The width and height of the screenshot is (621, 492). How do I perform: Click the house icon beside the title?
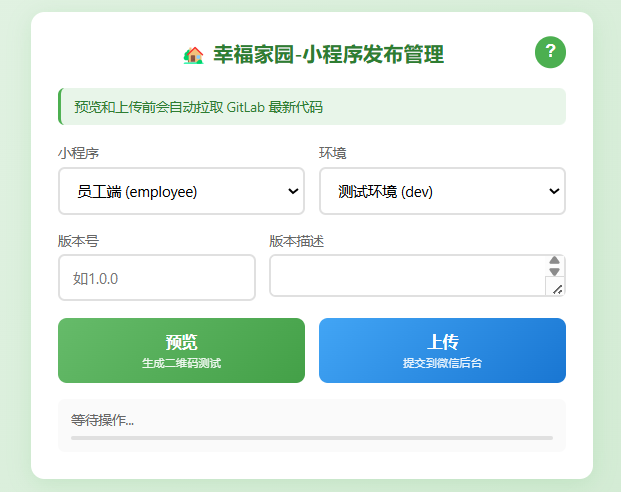193,55
